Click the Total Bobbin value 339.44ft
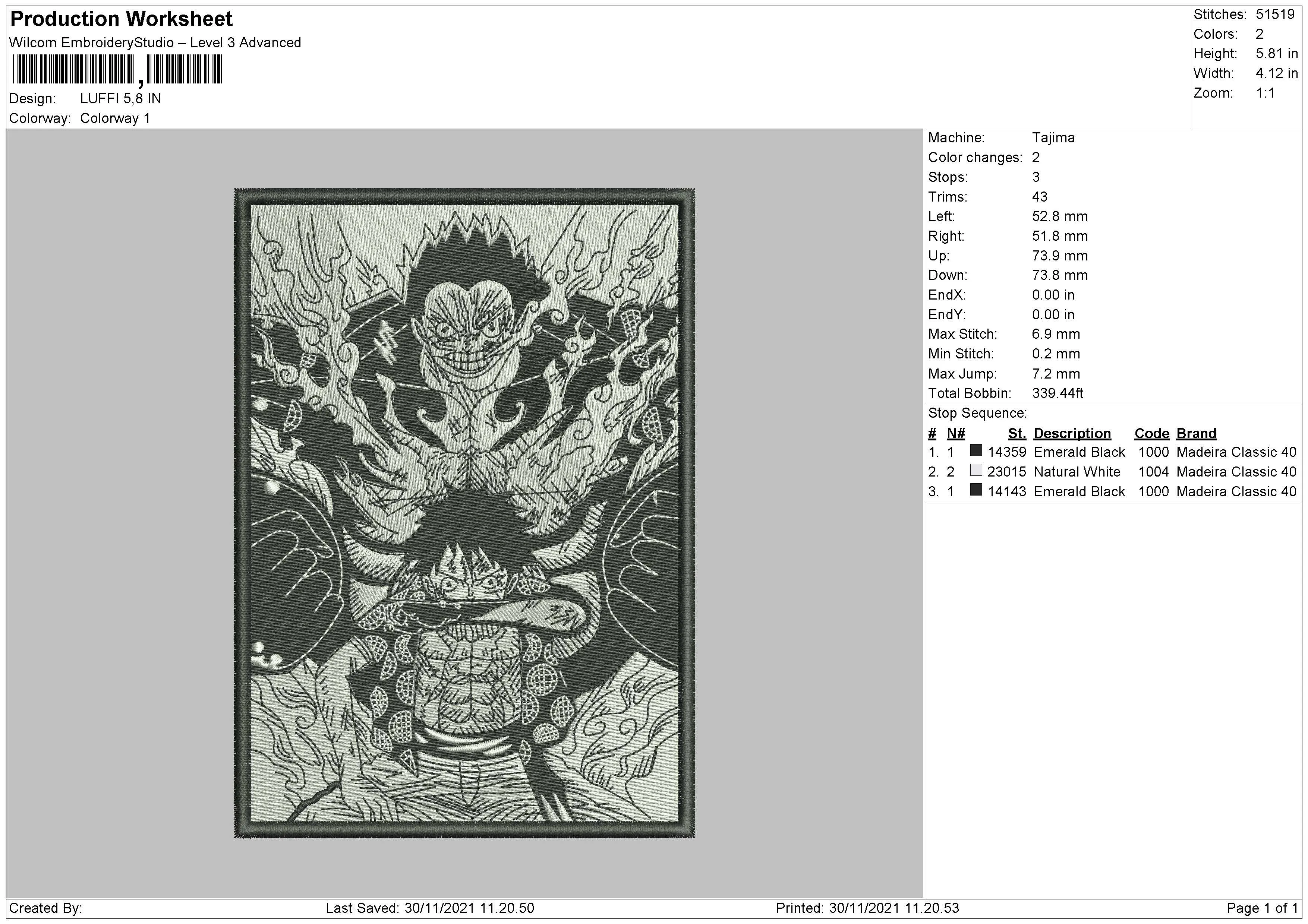The height and width of the screenshot is (924, 1308). [1058, 393]
